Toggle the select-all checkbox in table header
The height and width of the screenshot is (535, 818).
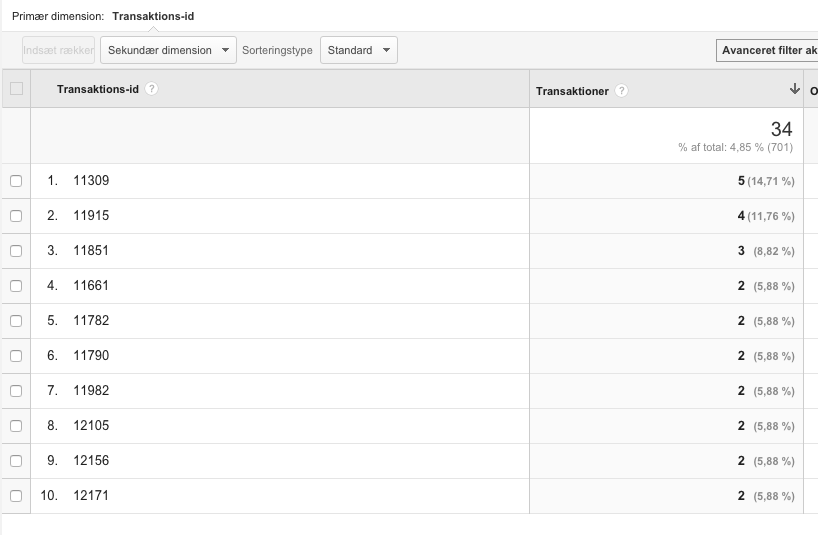16,89
